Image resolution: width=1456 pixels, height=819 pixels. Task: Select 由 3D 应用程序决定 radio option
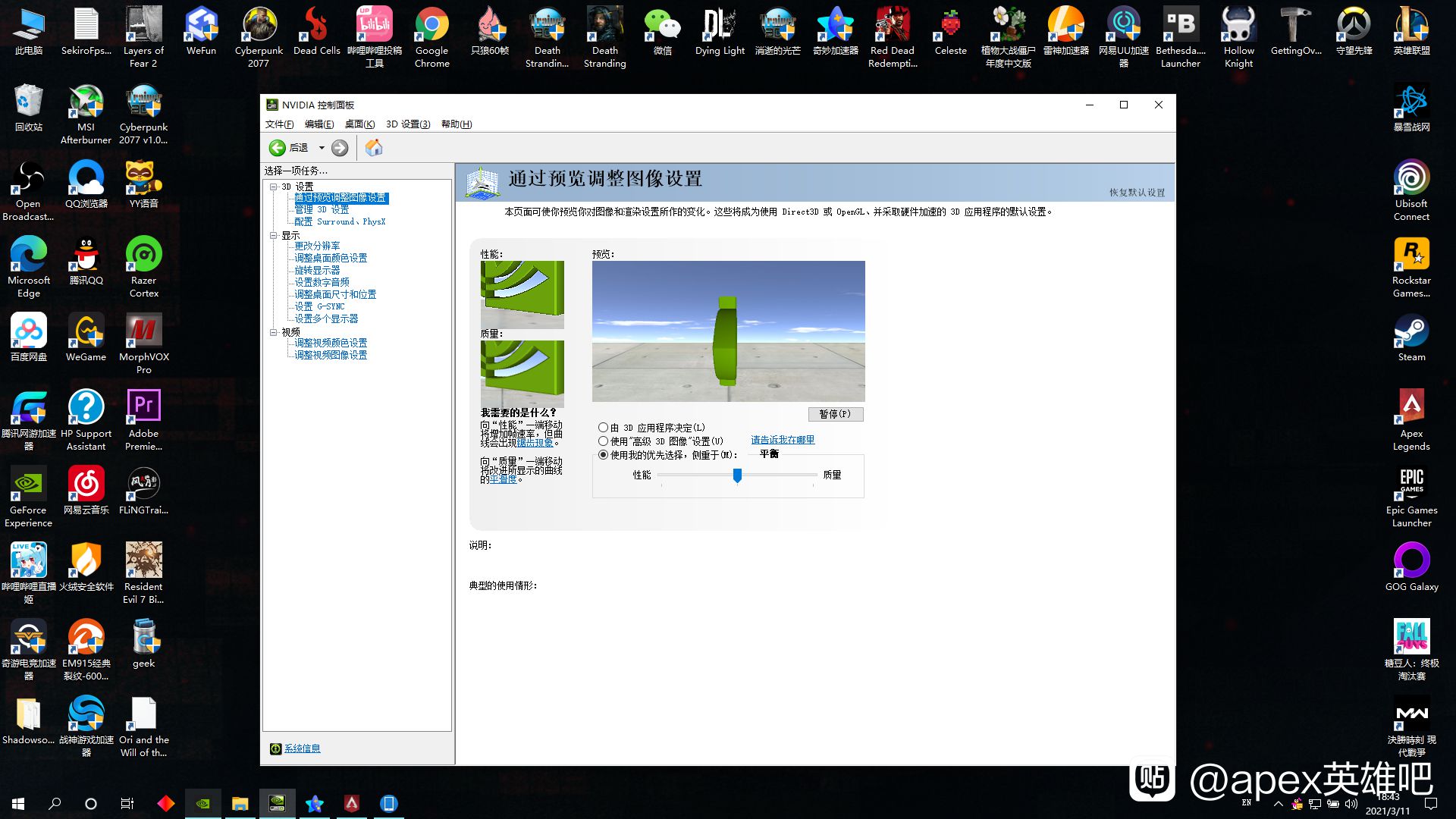tap(603, 428)
